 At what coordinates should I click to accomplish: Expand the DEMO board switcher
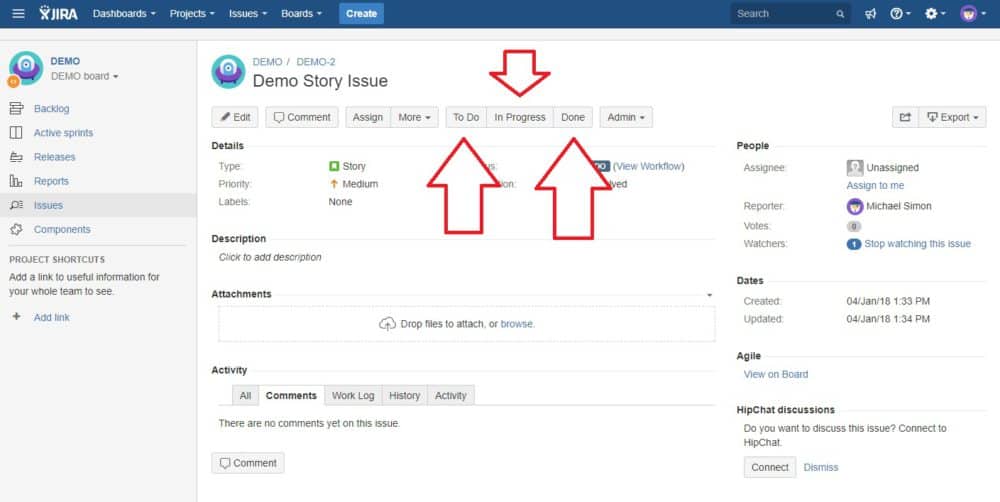coord(85,76)
